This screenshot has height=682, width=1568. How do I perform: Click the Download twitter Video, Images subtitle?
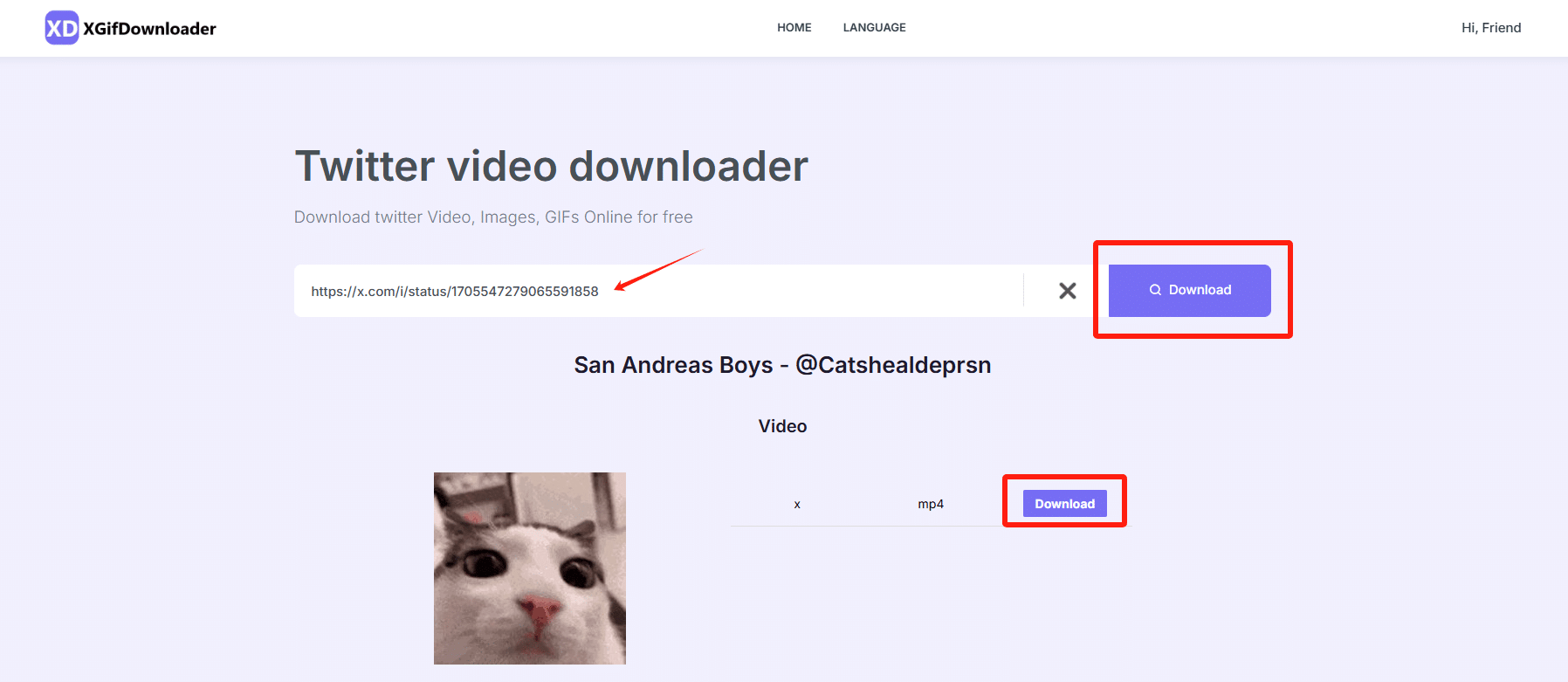(493, 217)
